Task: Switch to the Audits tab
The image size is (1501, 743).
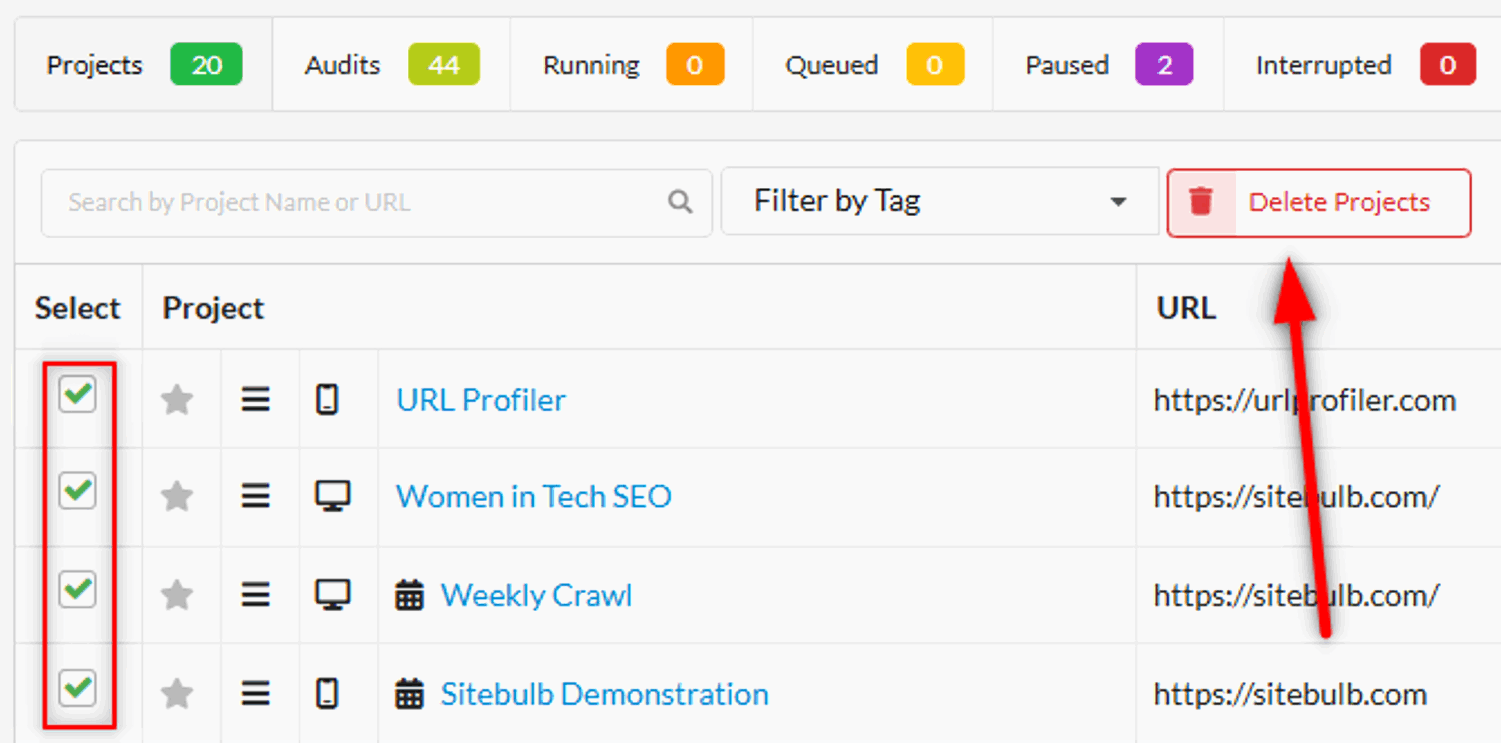Action: tap(391, 65)
